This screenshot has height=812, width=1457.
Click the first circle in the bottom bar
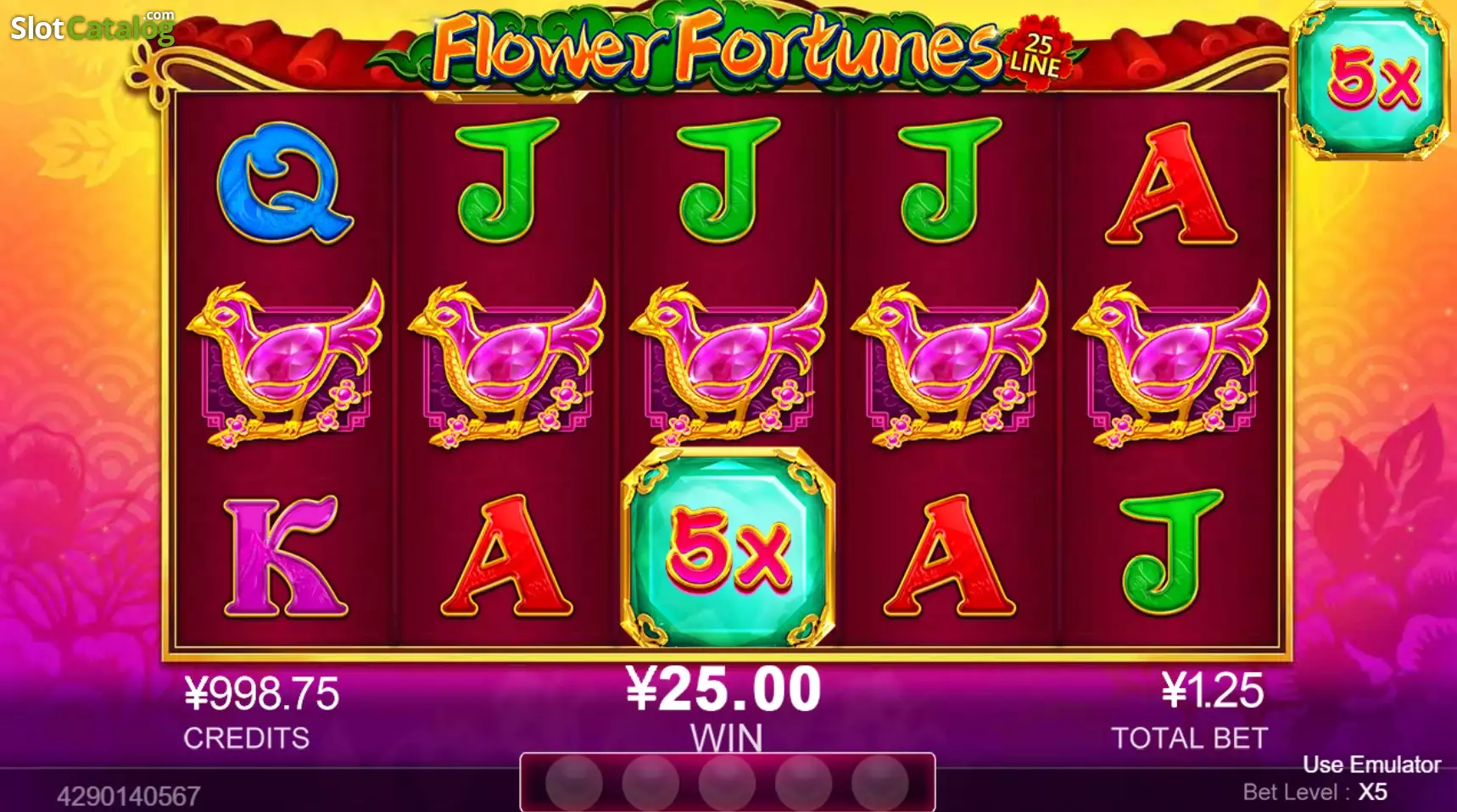(x=574, y=782)
